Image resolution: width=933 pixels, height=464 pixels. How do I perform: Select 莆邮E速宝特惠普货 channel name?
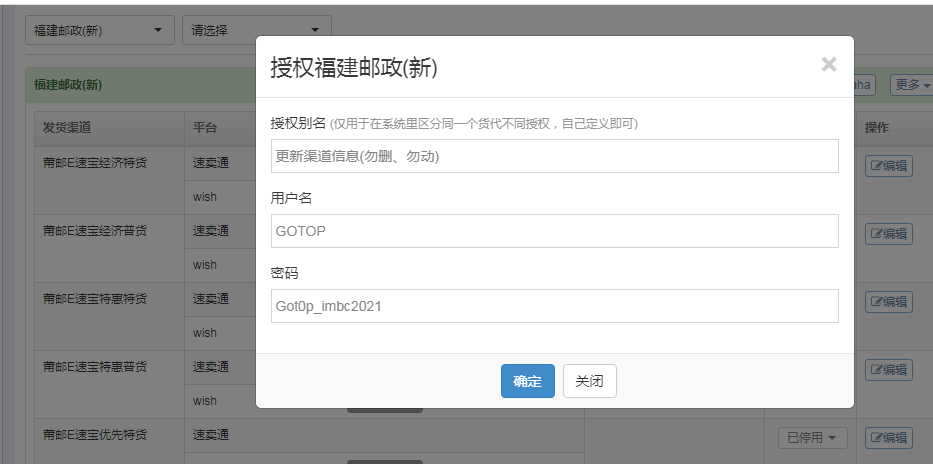tap(95, 366)
